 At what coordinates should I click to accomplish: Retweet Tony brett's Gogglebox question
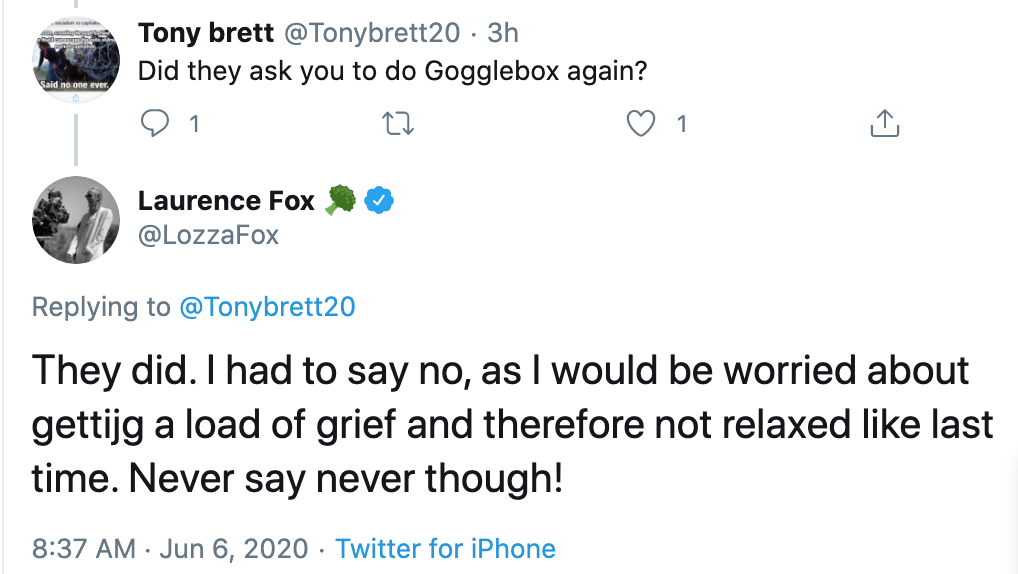[399, 124]
